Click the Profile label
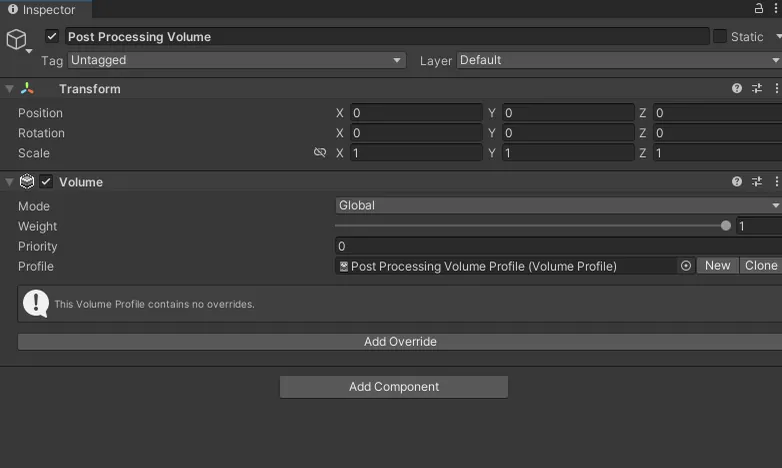782x468 pixels. click(x=36, y=266)
